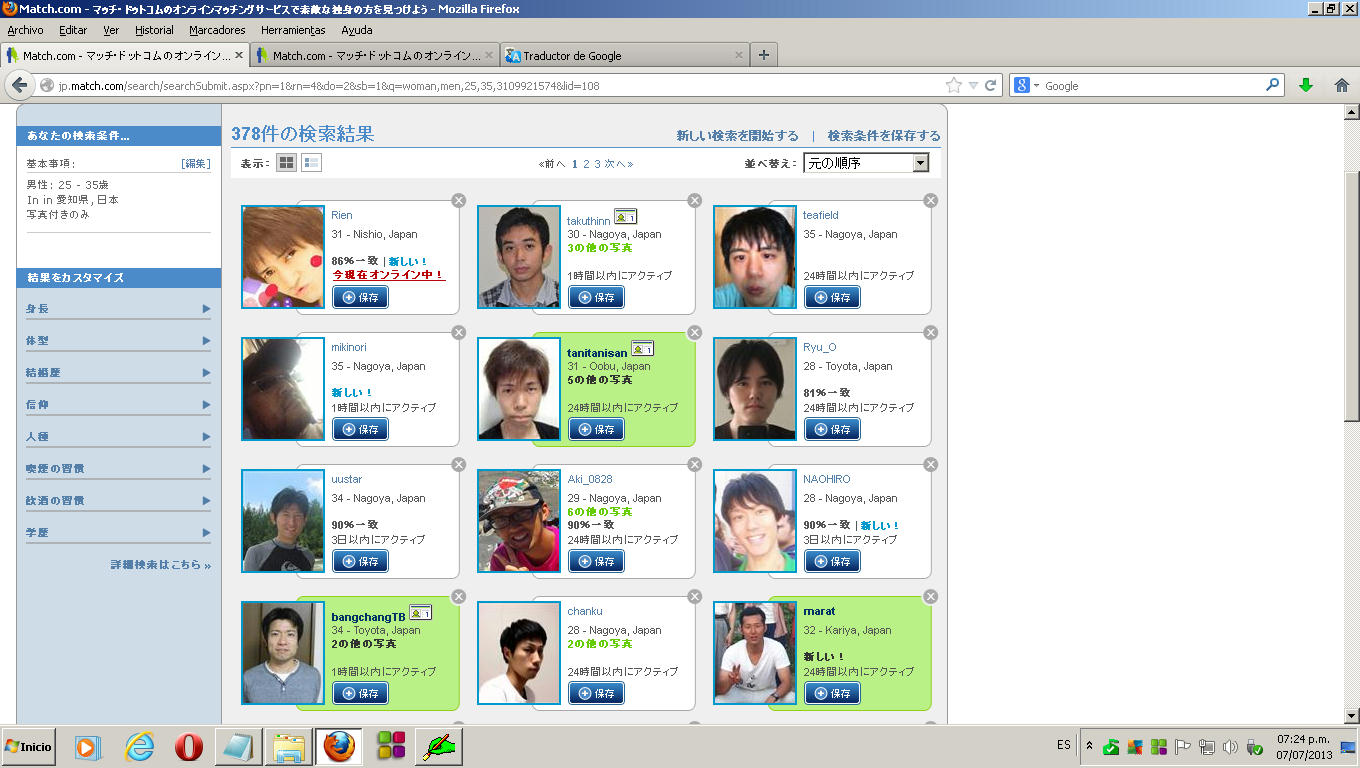Image resolution: width=1360 pixels, height=768 pixels.
Task: Go to next results page 次へ»
Action: (619, 164)
